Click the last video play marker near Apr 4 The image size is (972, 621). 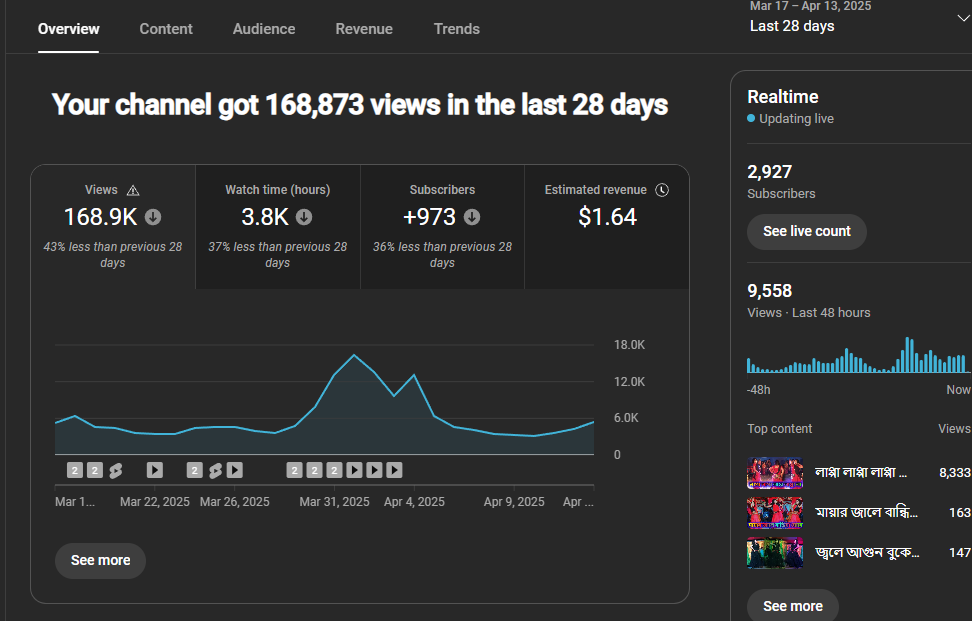coord(394,470)
